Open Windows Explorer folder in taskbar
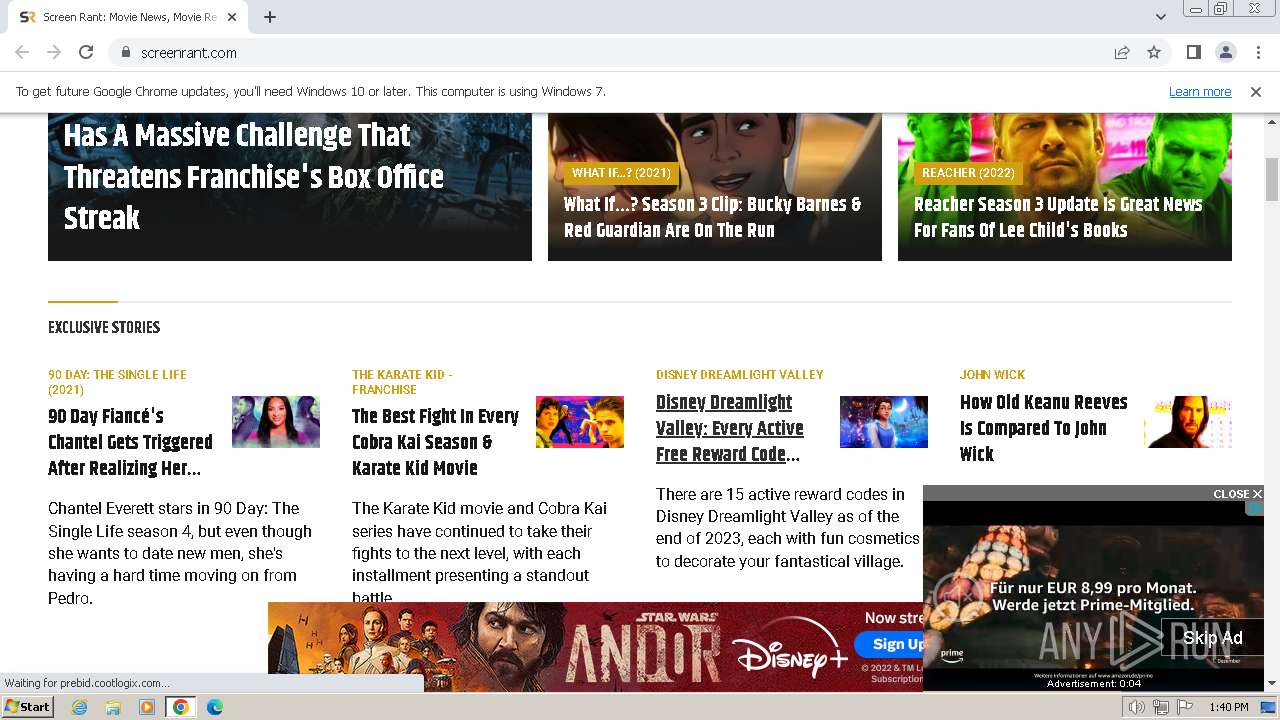The image size is (1280, 720). [x=113, y=707]
